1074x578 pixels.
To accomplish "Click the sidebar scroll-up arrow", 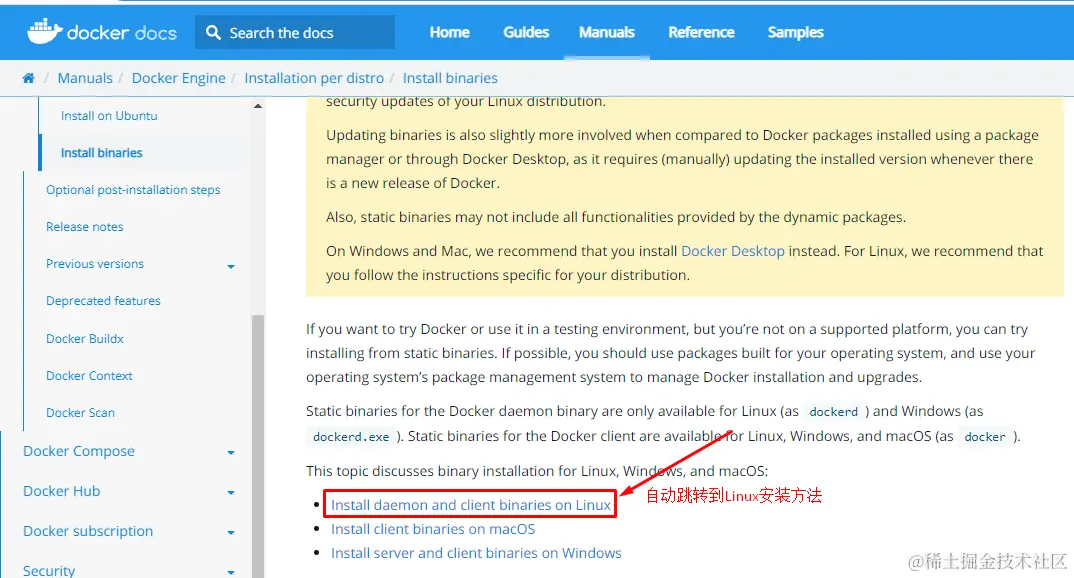I will point(258,106).
